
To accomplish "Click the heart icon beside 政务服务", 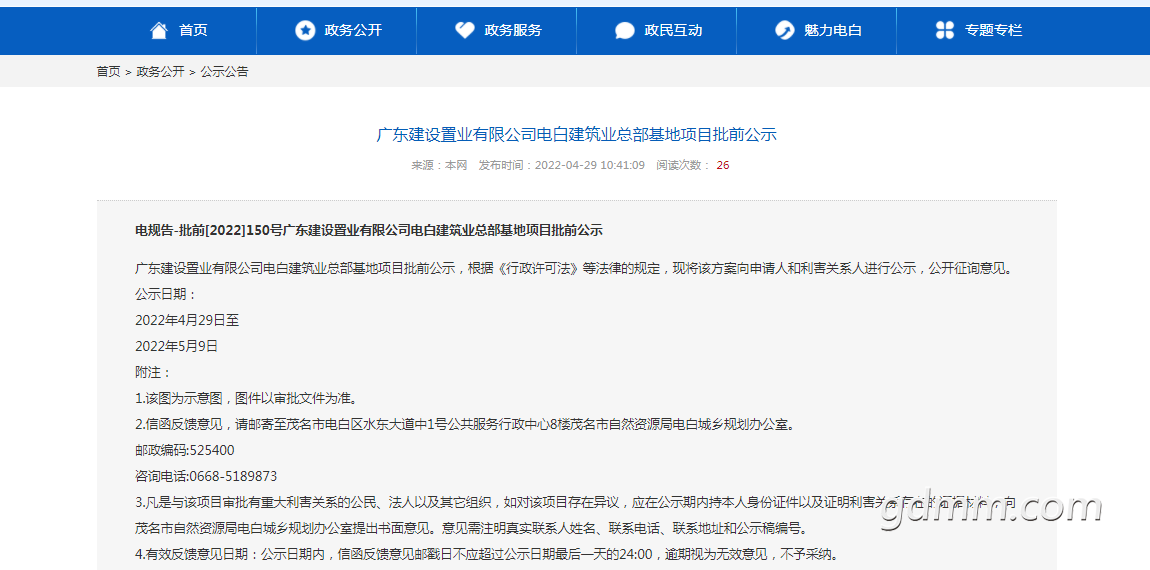I will pos(464,30).
